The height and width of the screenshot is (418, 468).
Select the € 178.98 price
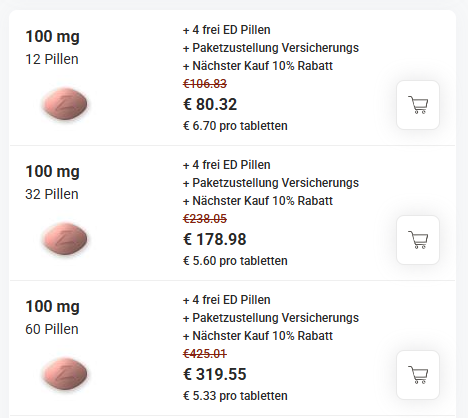click(215, 239)
